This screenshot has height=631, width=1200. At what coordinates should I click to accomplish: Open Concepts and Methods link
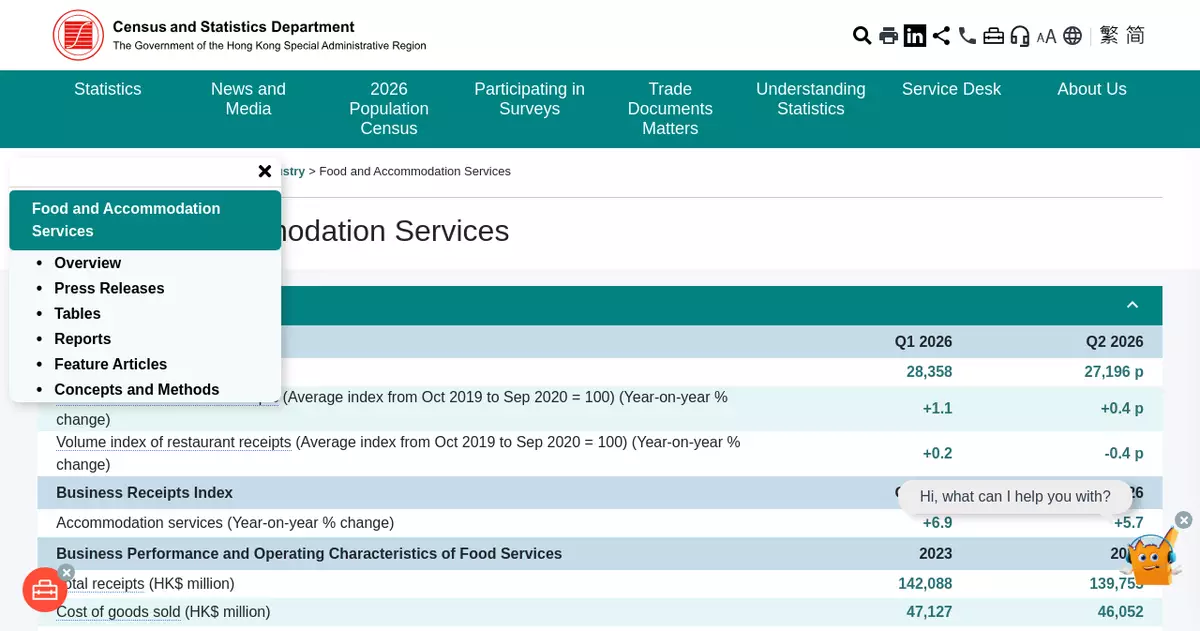tap(136, 390)
